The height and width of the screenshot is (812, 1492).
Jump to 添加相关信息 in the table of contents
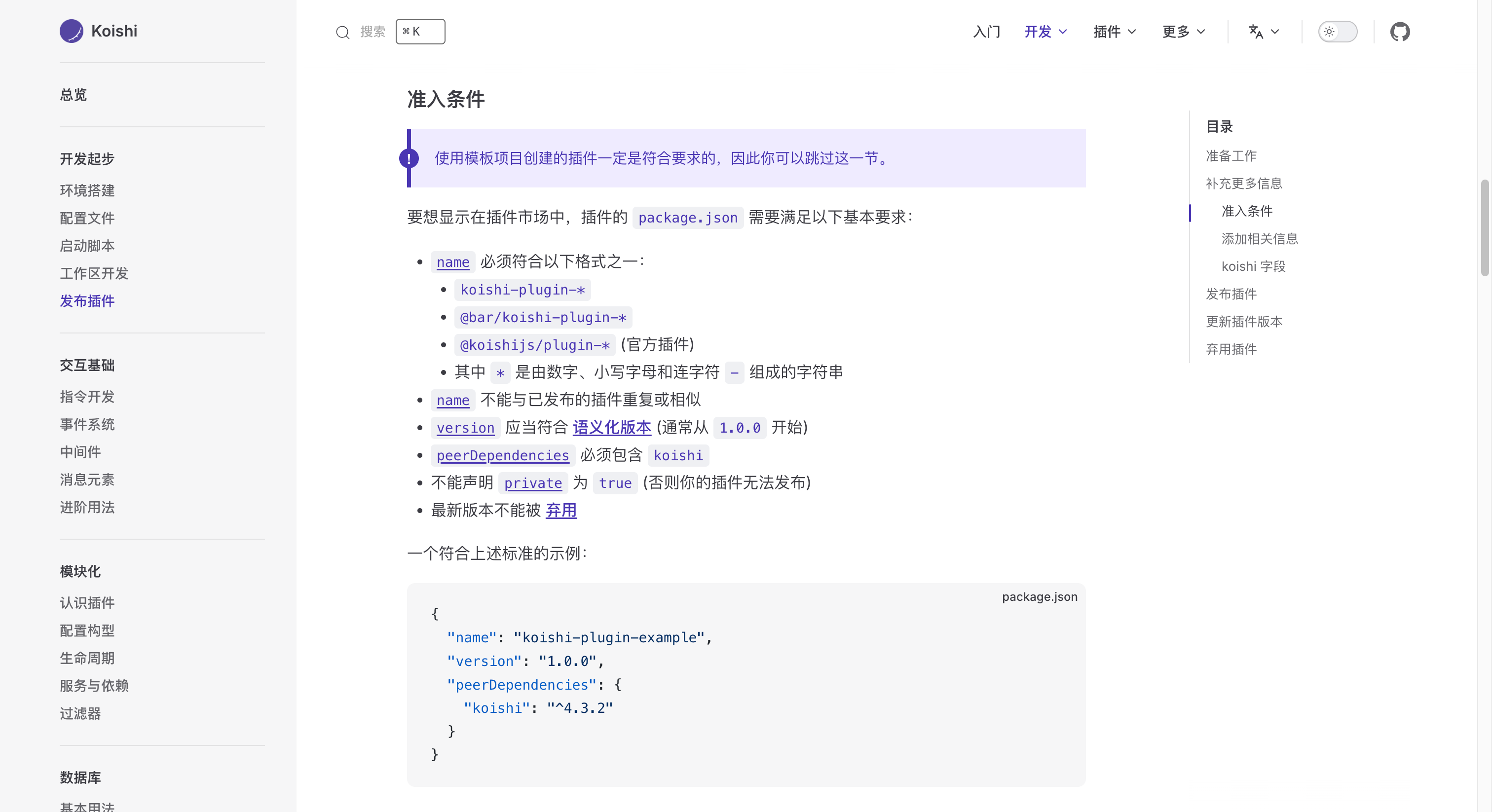point(1260,238)
